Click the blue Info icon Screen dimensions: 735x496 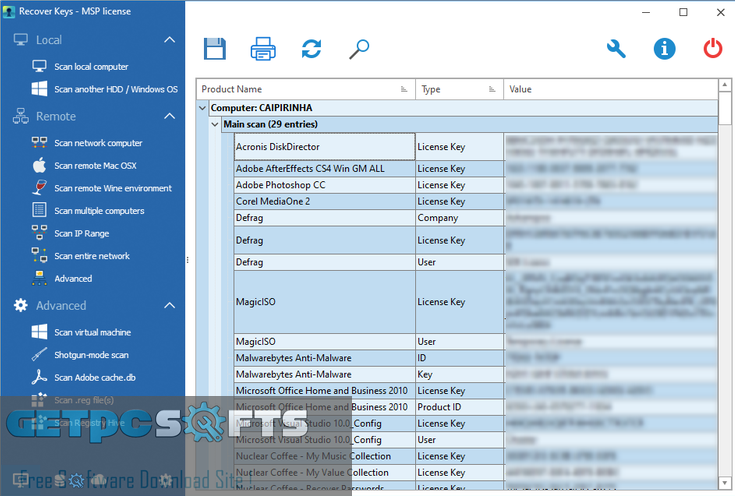point(665,49)
